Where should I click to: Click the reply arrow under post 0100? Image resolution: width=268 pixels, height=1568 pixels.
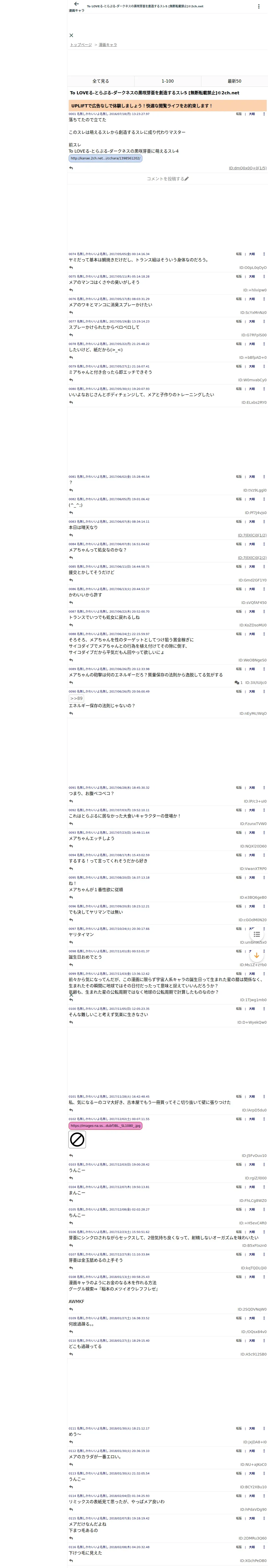(x=71, y=1022)
